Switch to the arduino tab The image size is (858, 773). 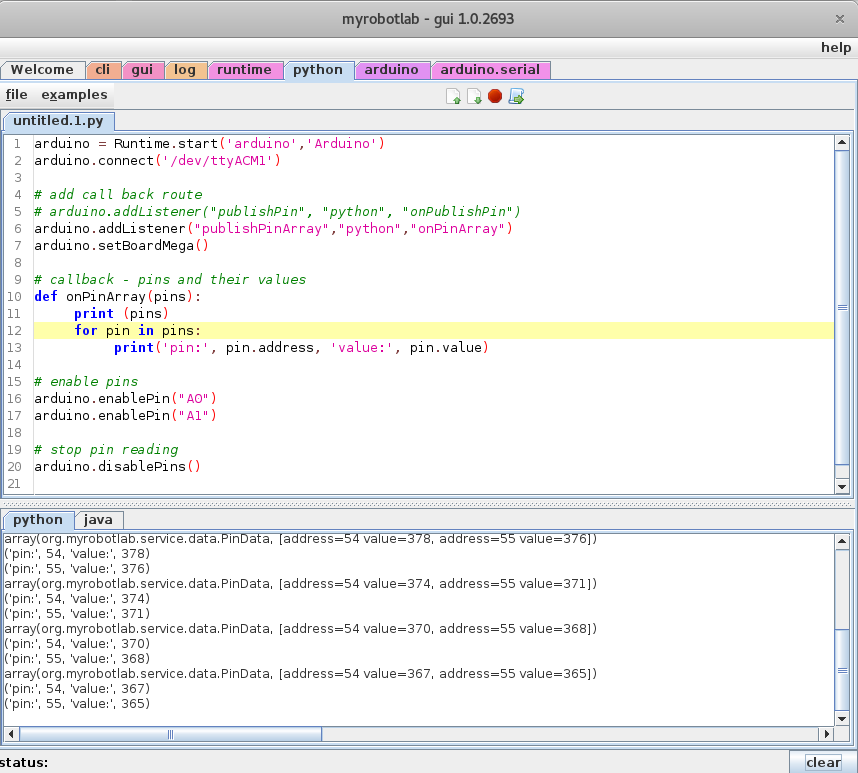[391, 70]
